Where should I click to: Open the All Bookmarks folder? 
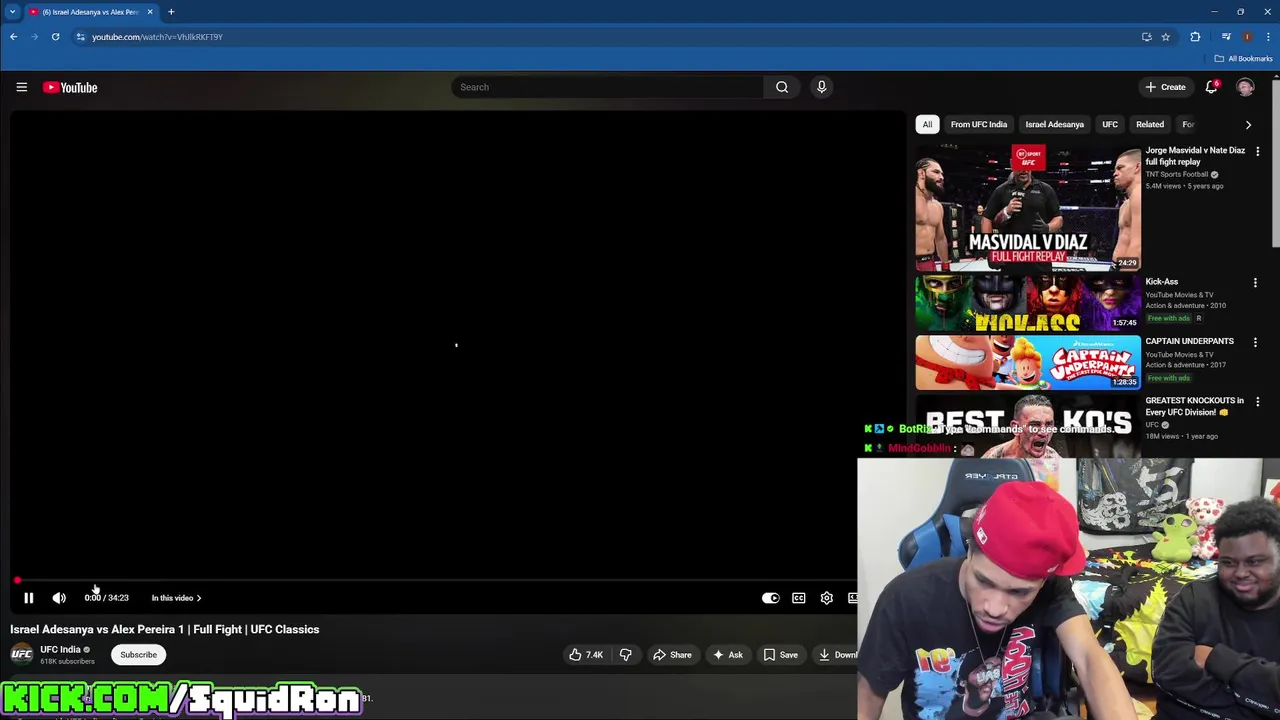pyautogui.click(x=1243, y=59)
